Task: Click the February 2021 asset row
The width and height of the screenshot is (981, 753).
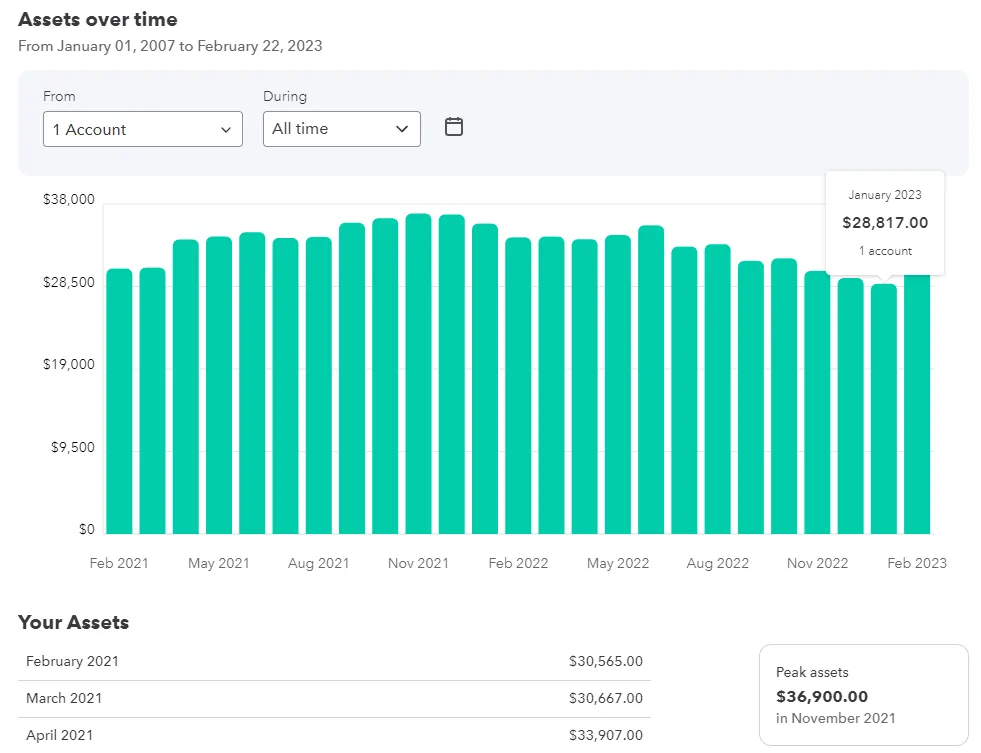Action: (334, 662)
